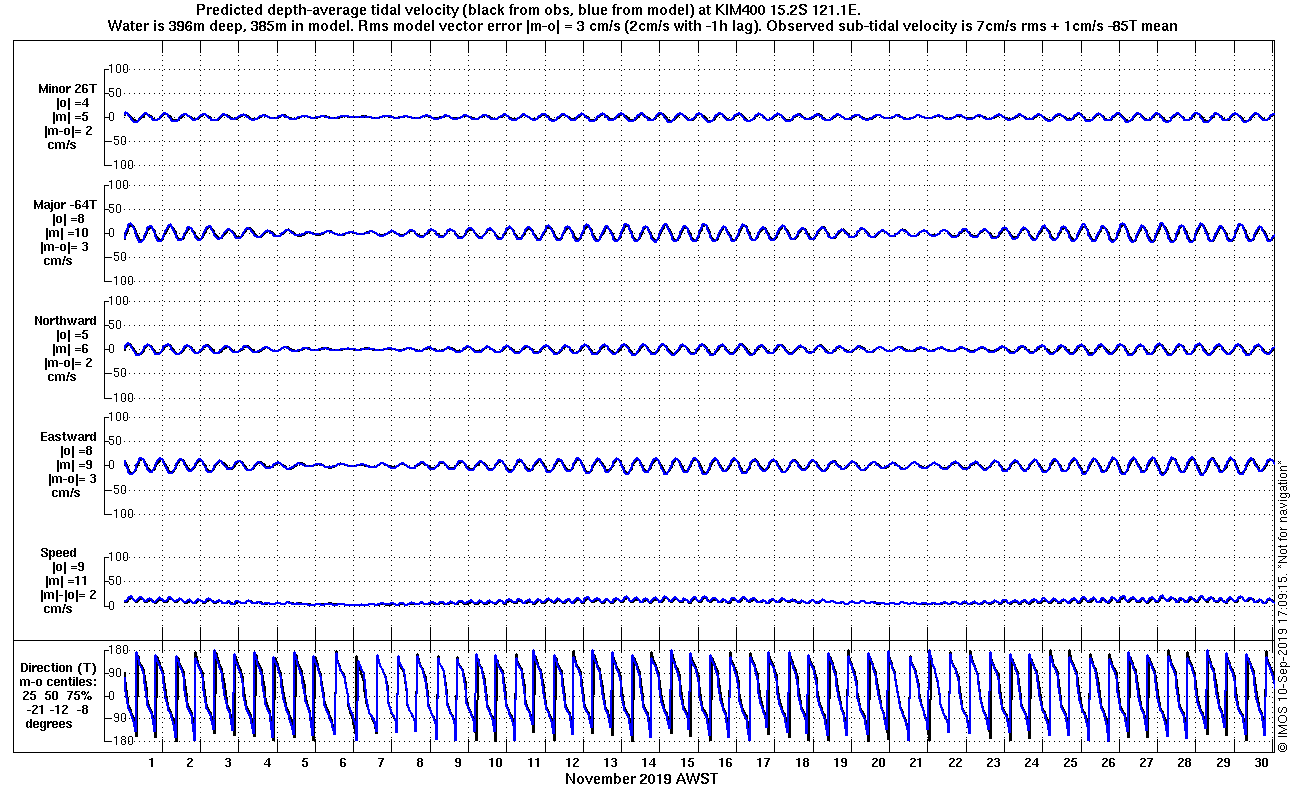Click the '25 50 75%' centile header
This screenshot has height=800, width=1300.
point(58,696)
